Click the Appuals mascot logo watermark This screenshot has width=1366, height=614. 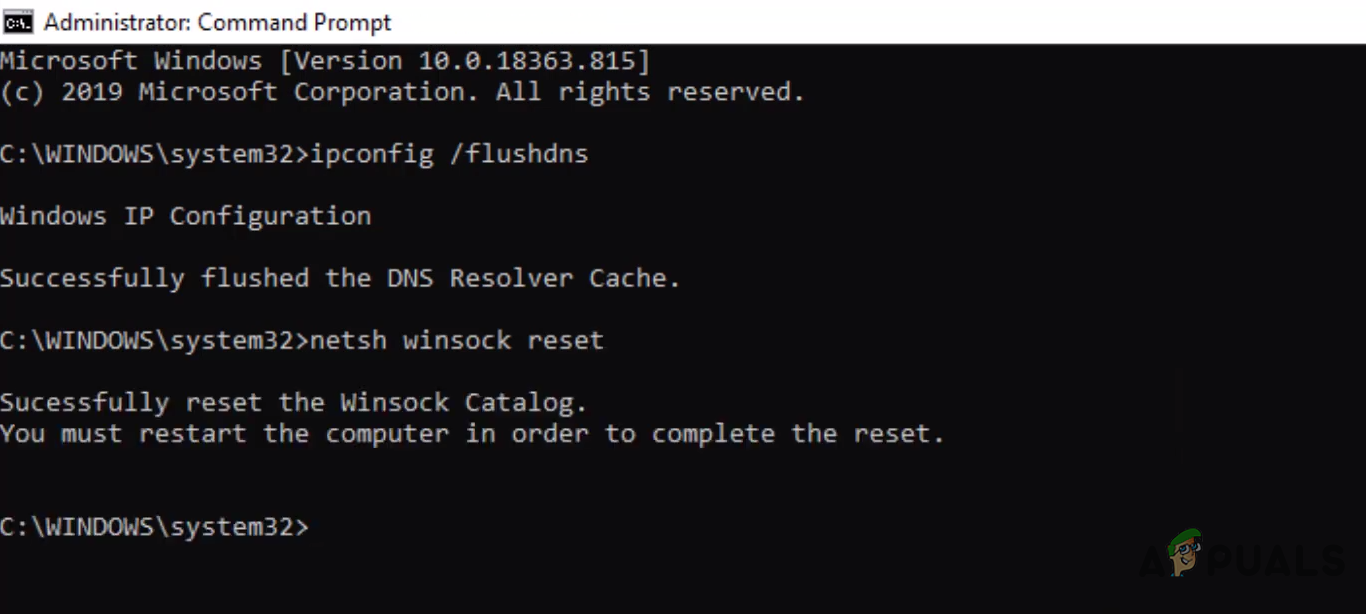pyautogui.click(x=1183, y=553)
